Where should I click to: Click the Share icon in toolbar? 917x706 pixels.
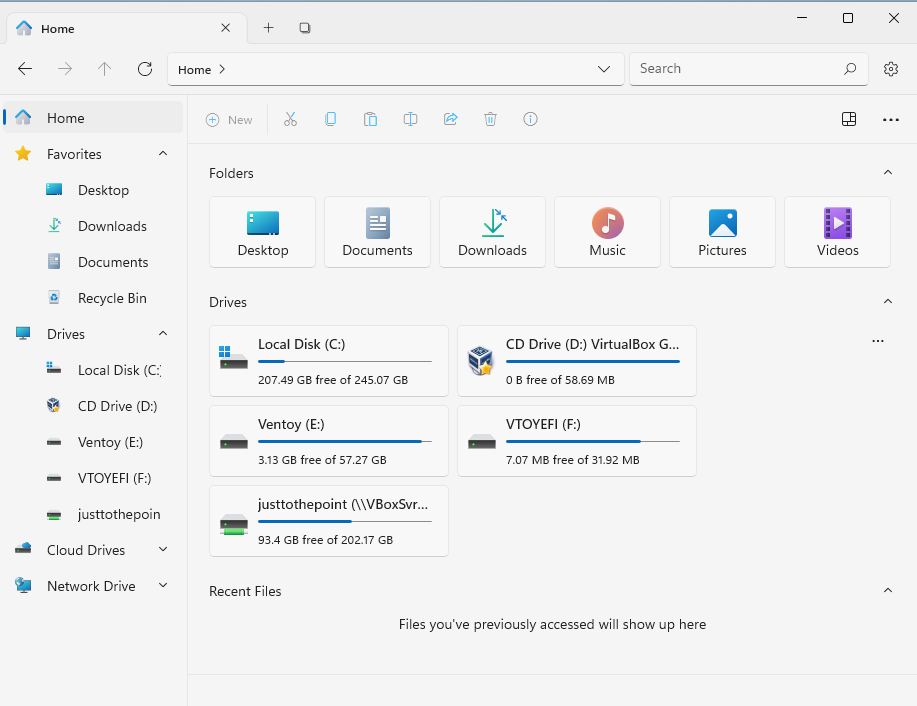[x=450, y=119]
